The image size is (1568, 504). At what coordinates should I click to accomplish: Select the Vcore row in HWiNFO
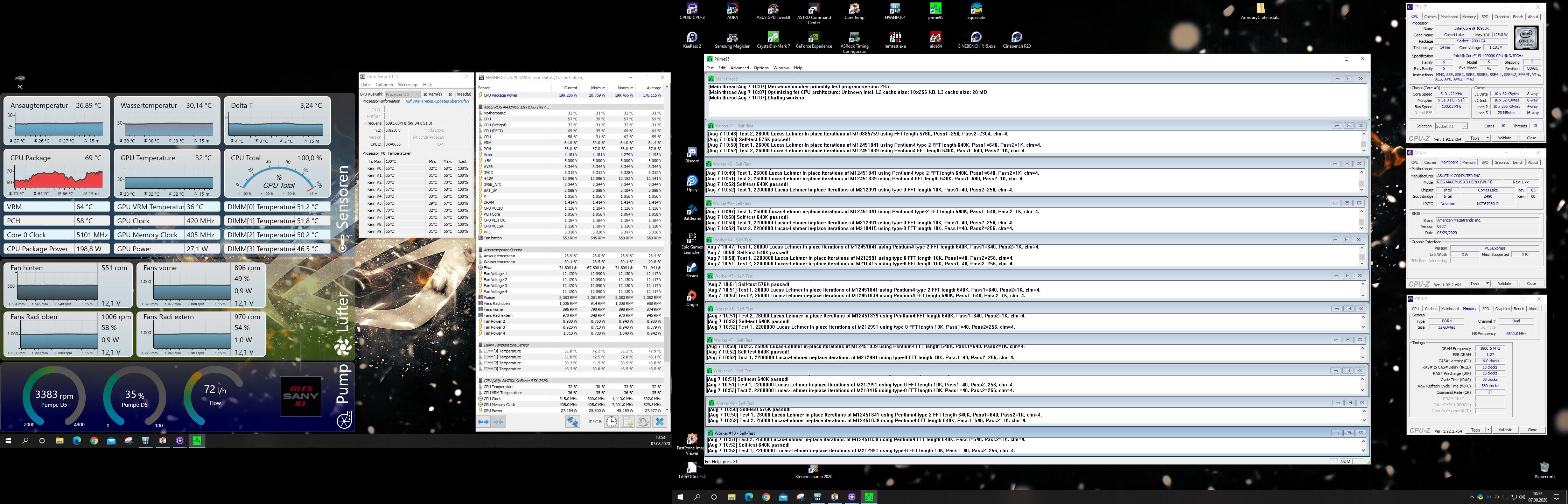(x=571, y=155)
